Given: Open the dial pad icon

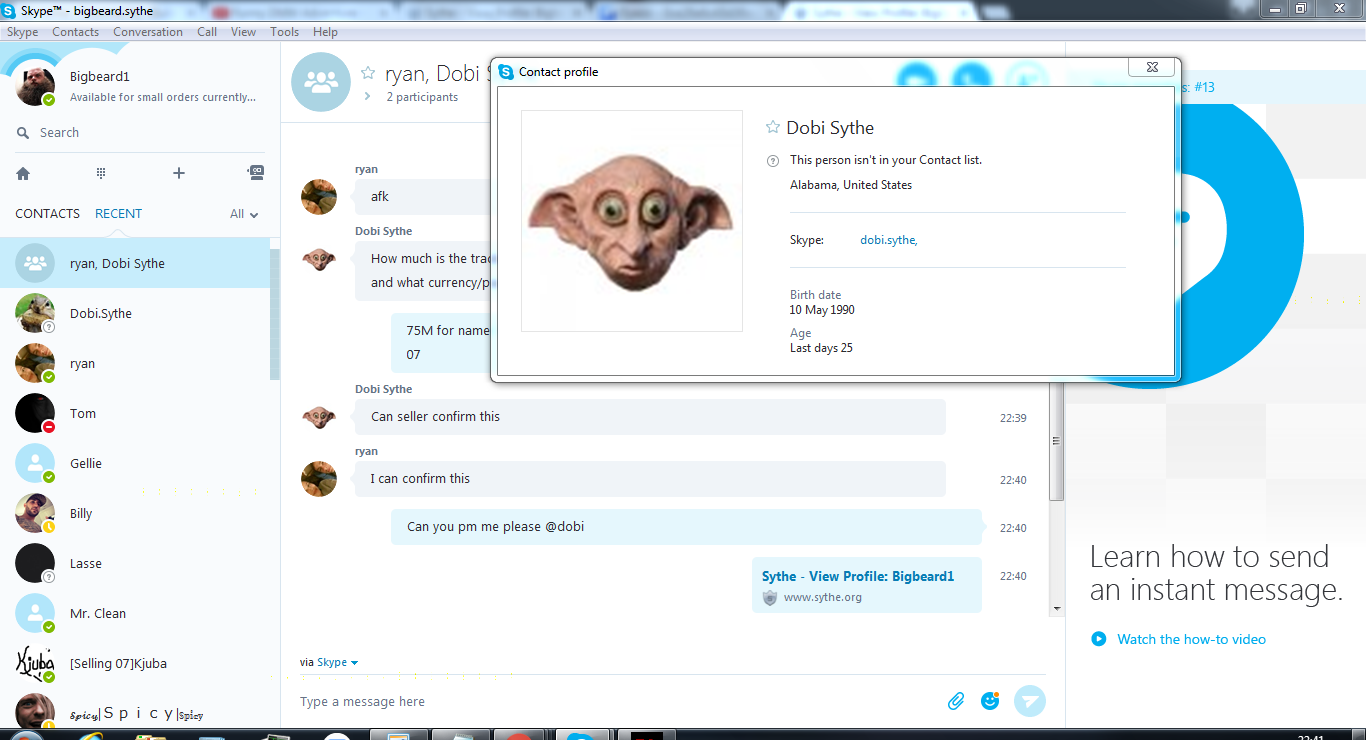Looking at the screenshot, I should tap(101, 173).
